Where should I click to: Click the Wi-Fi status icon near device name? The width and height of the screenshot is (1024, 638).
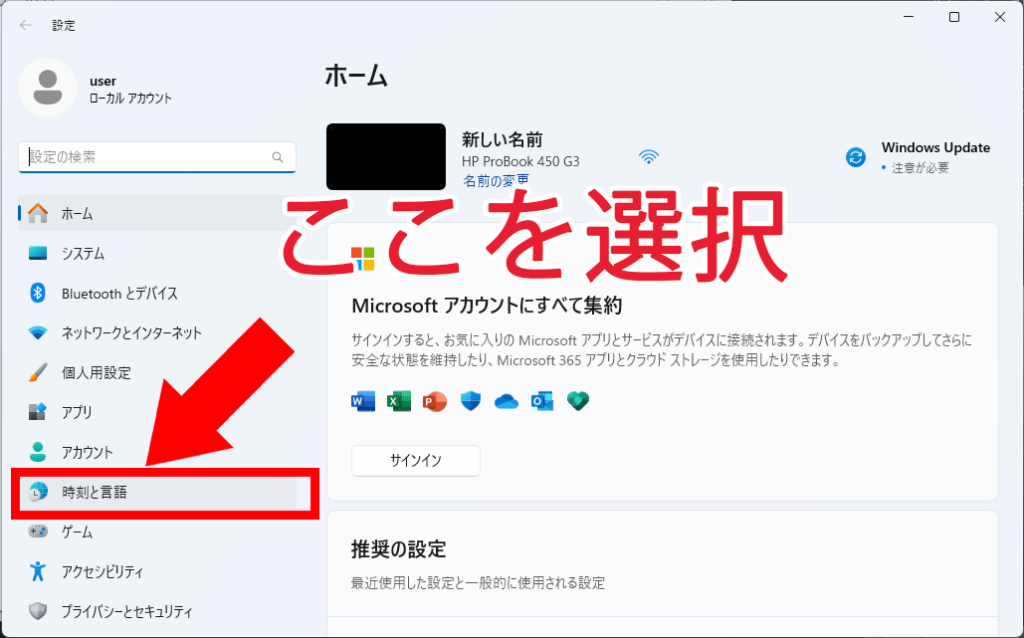click(648, 157)
